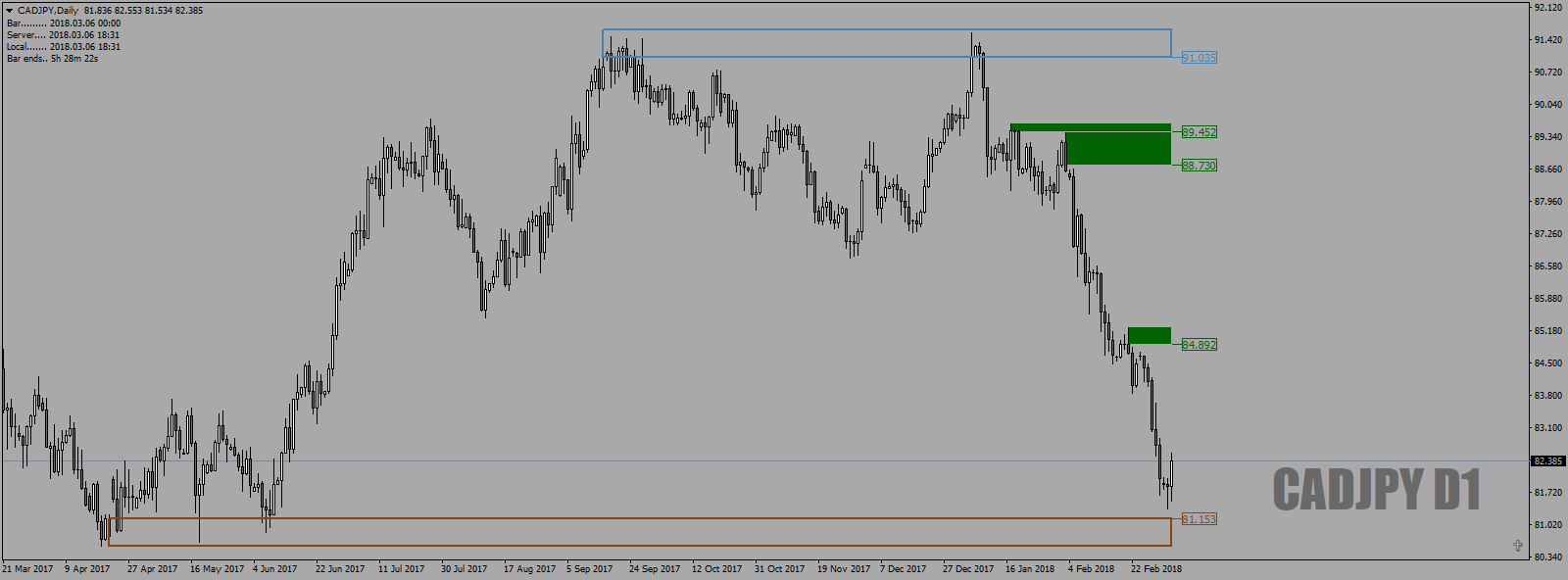Click the small cross symbol near 80.340
Screen dimensions: 1568x580
pyautogui.click(x=1518, y=546)
